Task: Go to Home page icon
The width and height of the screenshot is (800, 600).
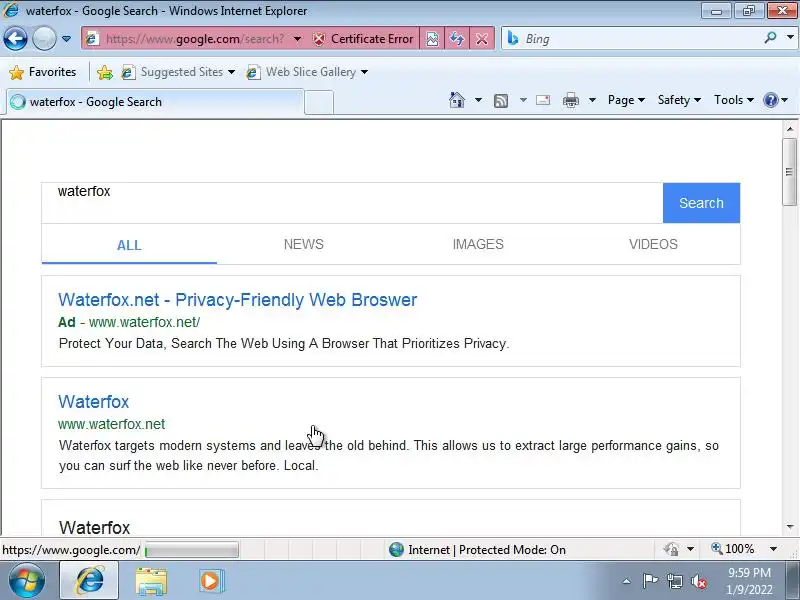Action: click(x=457, y=100)
